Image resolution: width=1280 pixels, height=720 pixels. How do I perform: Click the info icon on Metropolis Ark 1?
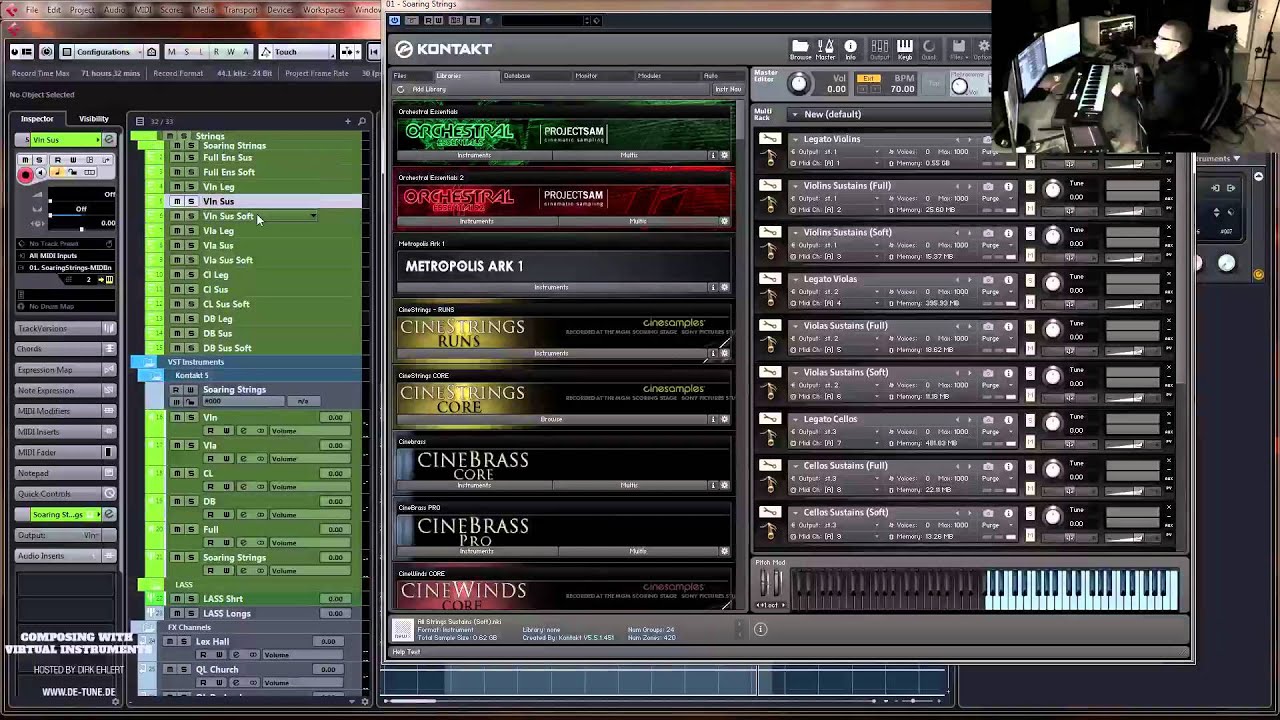point(713,287)
